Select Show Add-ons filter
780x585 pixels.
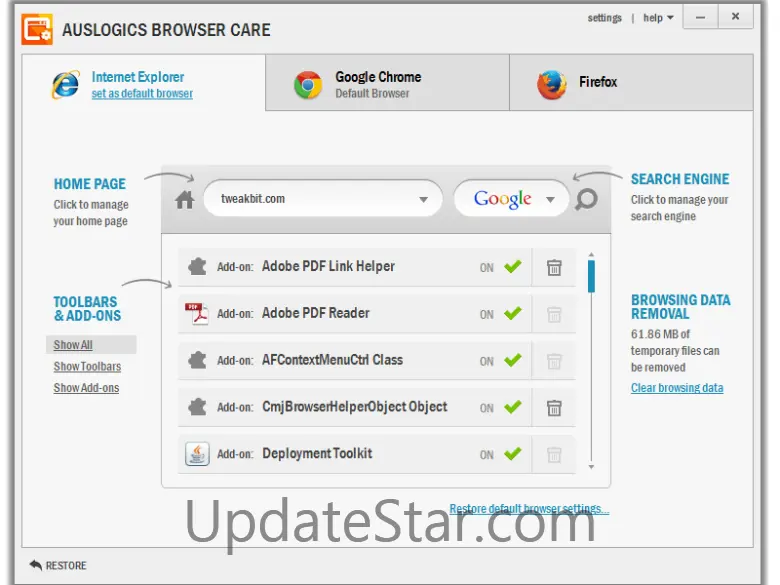point(87,388)
